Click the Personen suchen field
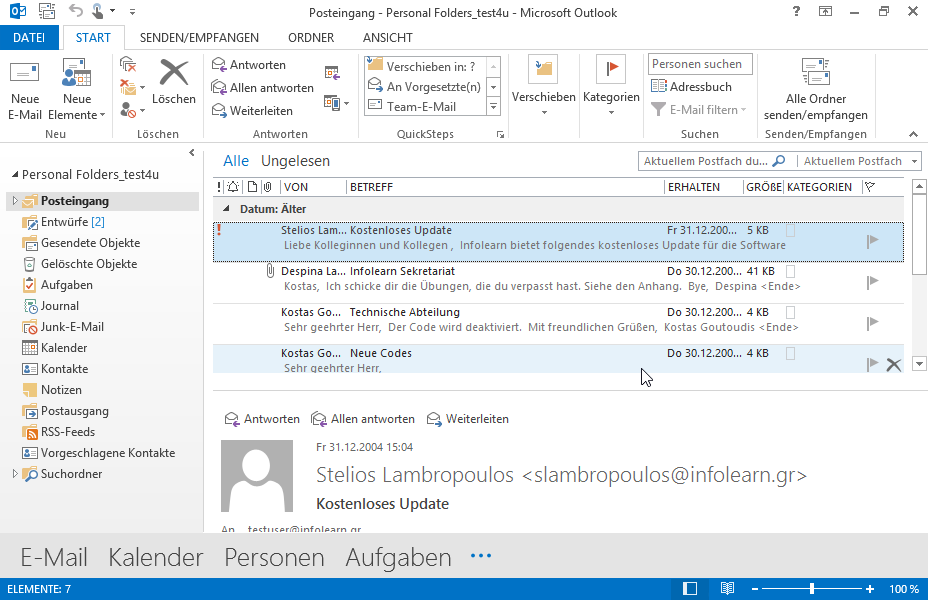Screen dimensions: 928x600 point(700,64)
